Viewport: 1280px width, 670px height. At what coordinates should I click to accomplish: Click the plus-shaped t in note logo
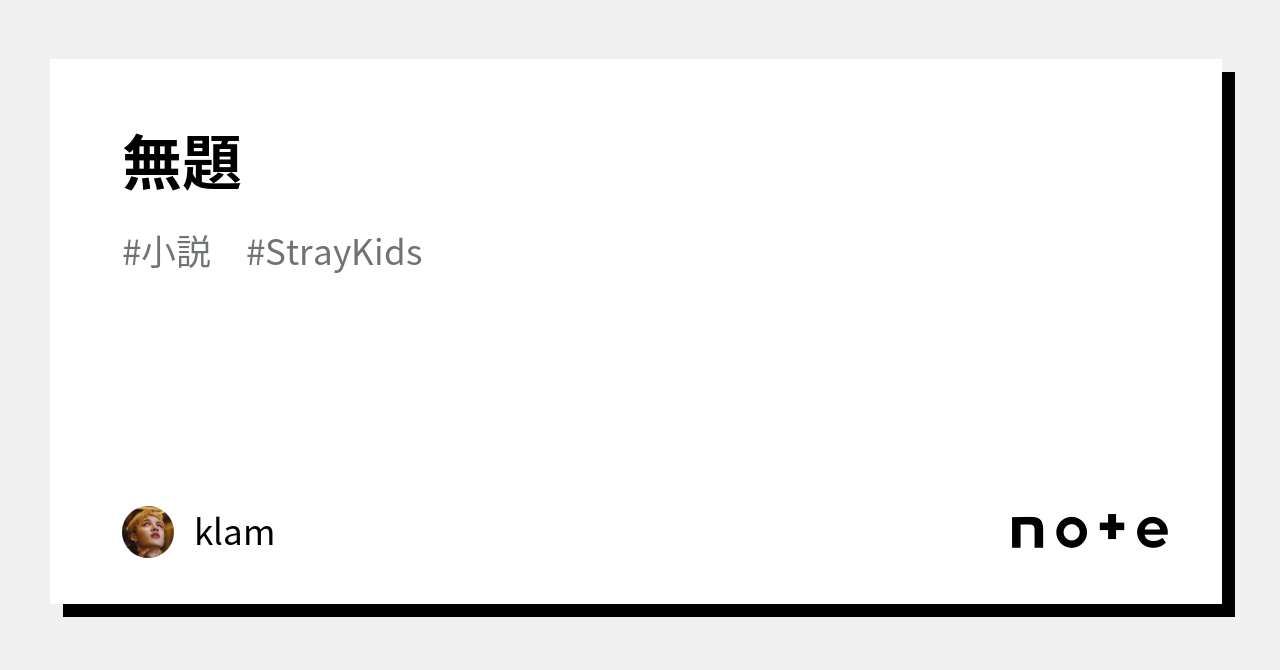(x=1113, y=529)
